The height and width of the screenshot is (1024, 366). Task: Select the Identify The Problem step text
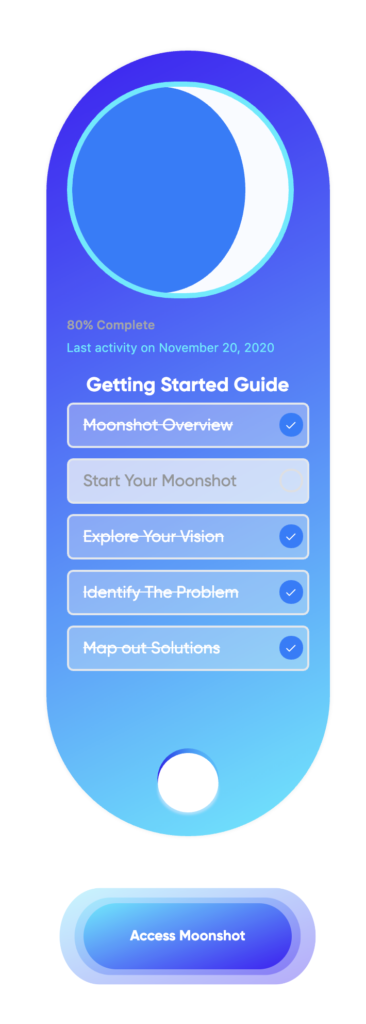click(161, 592)
